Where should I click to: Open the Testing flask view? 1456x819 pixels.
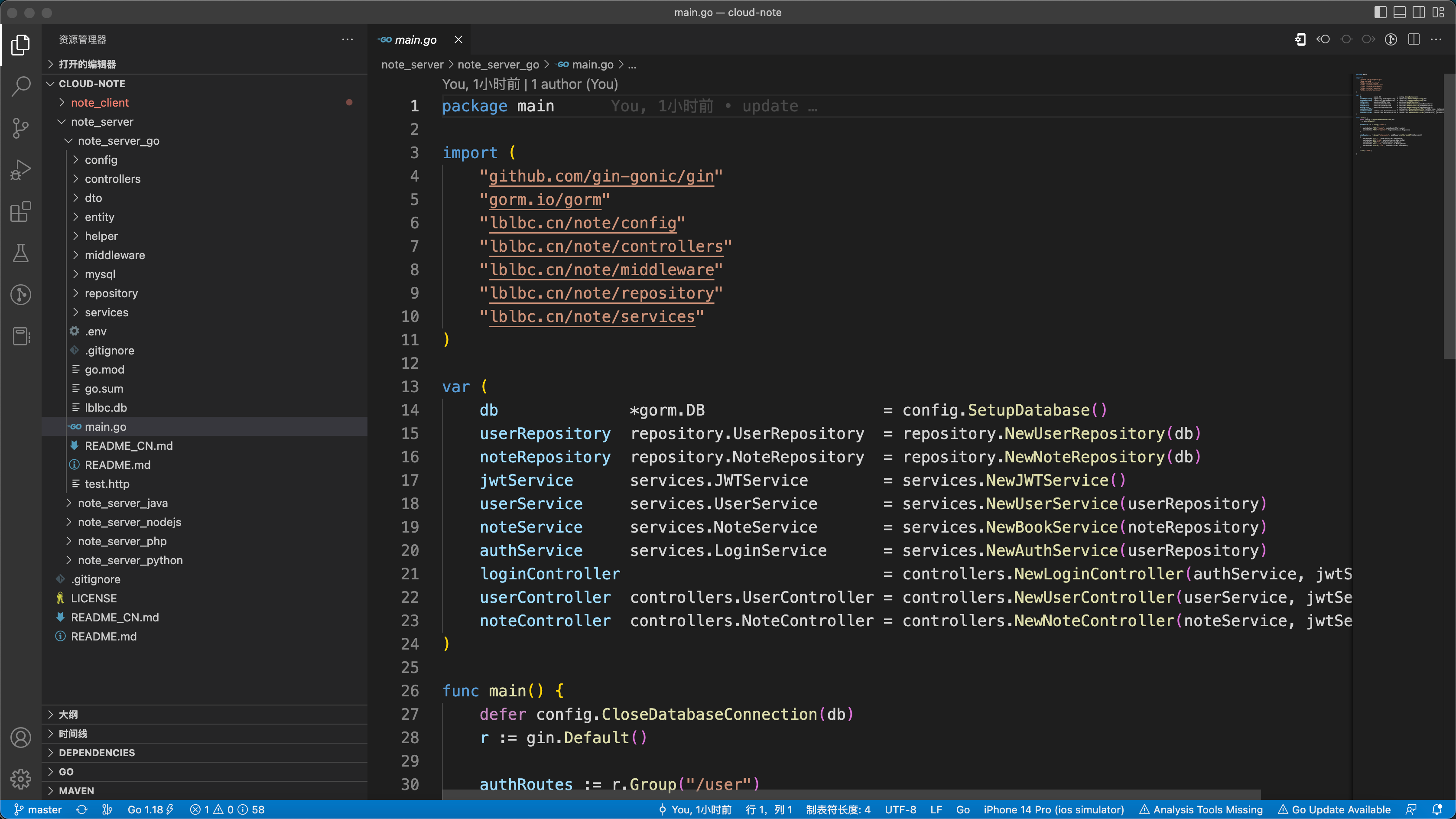pos(21,253)
